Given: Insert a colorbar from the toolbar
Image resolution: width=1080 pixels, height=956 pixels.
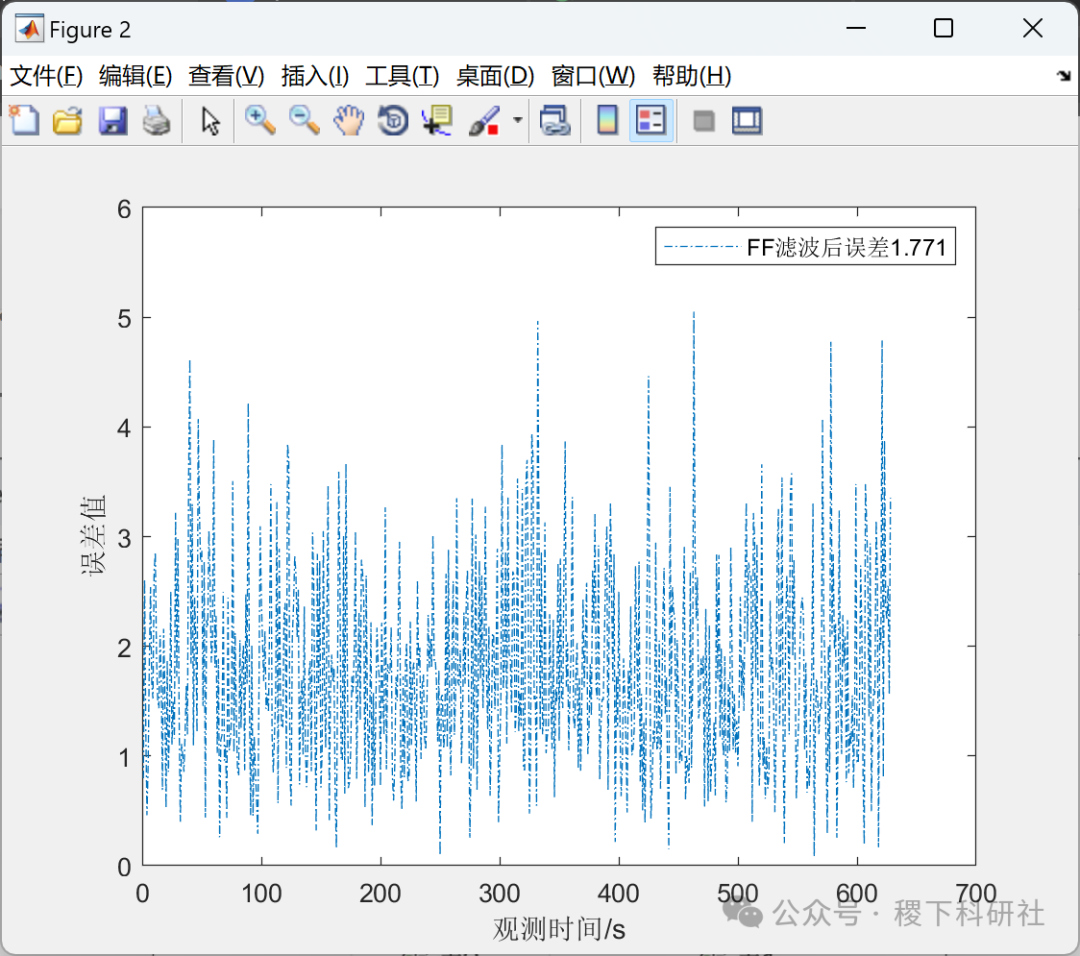Looking at the screenshot, I should 607,121.
